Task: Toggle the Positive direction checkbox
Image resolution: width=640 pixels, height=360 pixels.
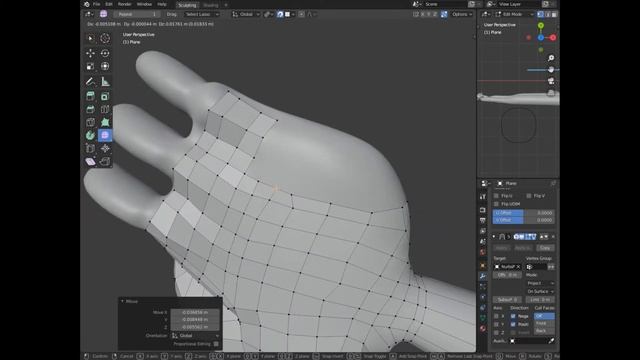Action: click(513, 324)
